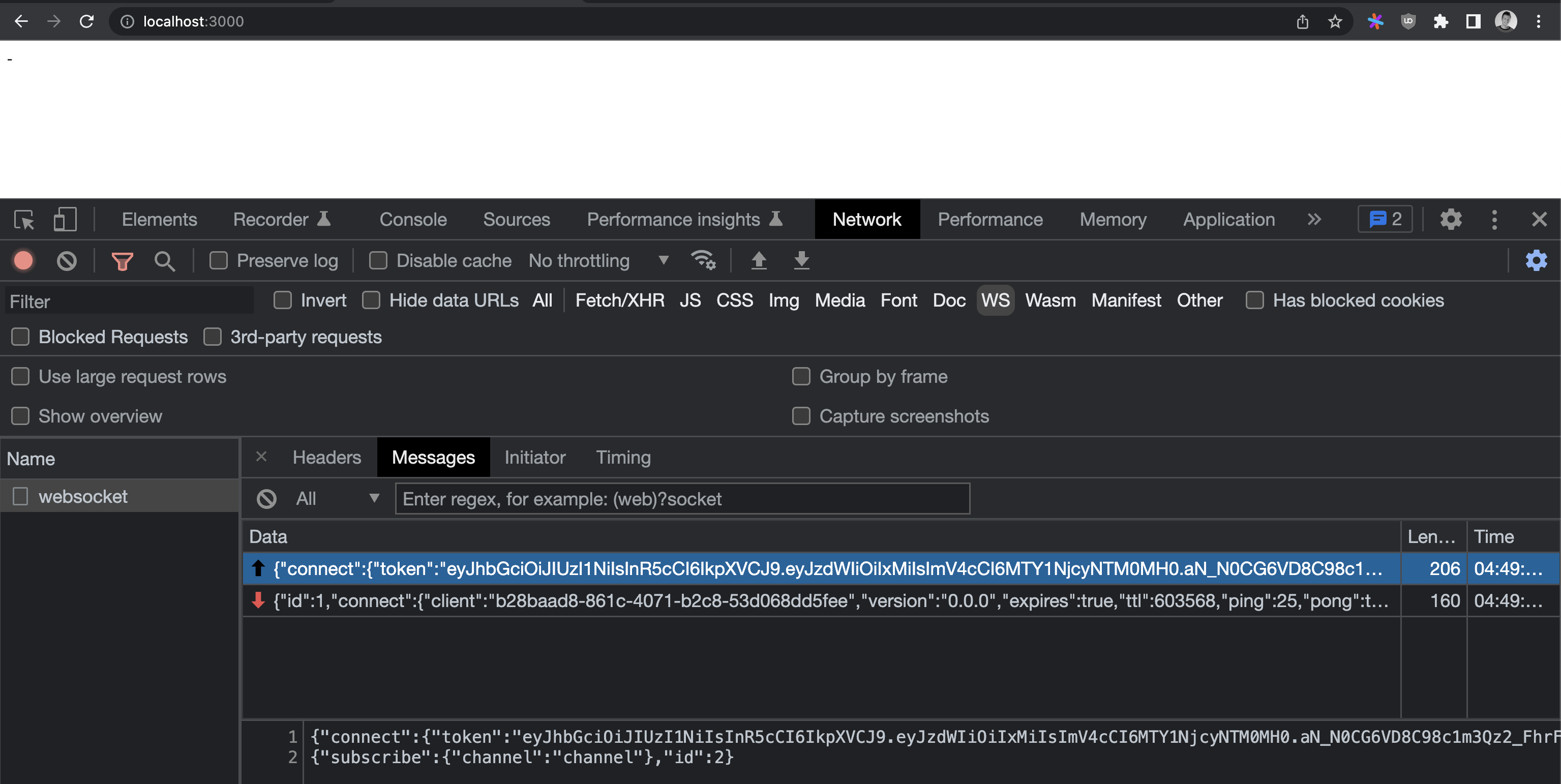Screen dimensions: 1561x784
Task: Click the browser forward arrow
Action: pos(54,22)
